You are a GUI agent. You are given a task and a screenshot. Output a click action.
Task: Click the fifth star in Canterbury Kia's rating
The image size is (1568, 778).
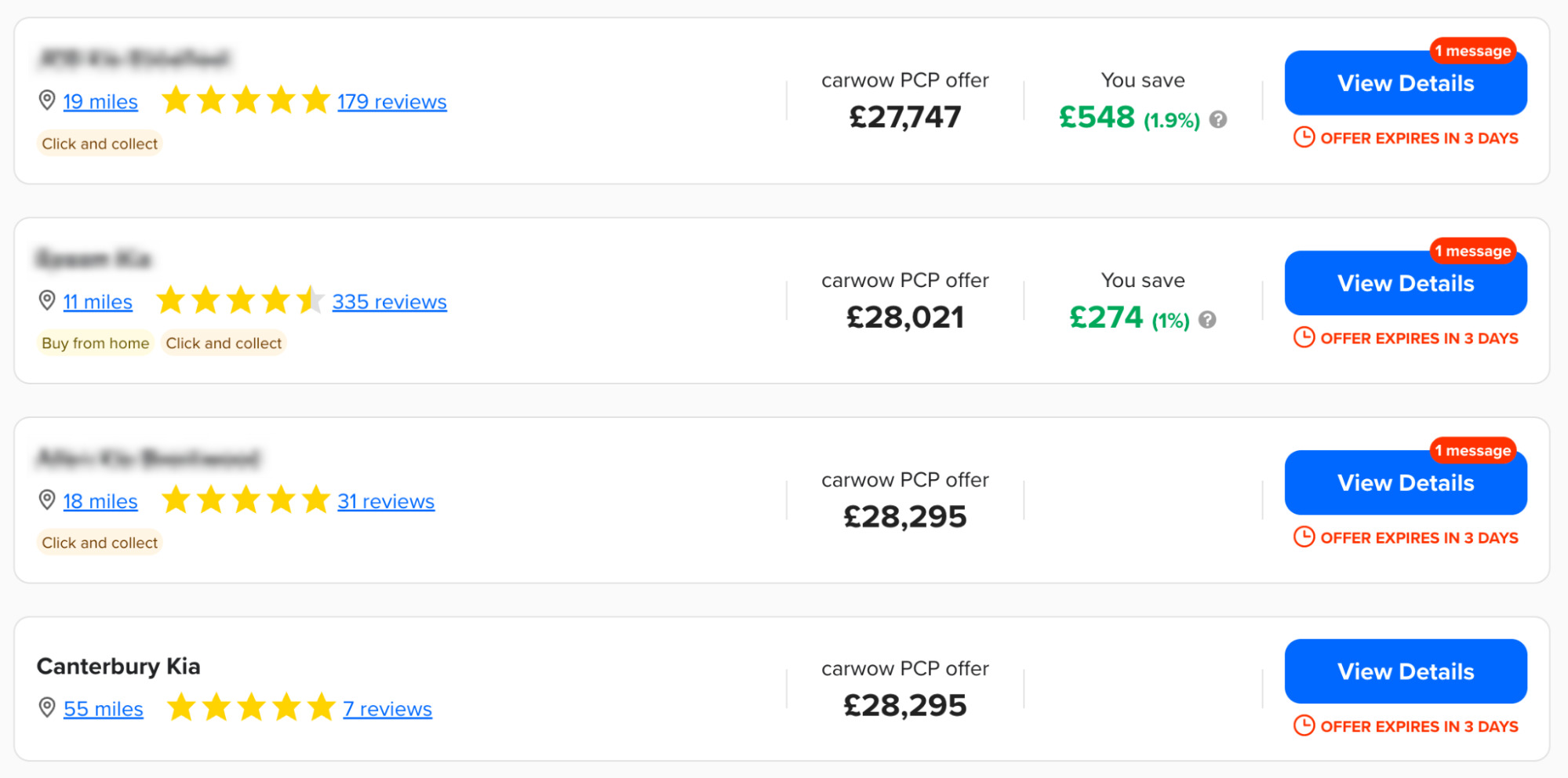pyautogui.click(x=321, y=707)
